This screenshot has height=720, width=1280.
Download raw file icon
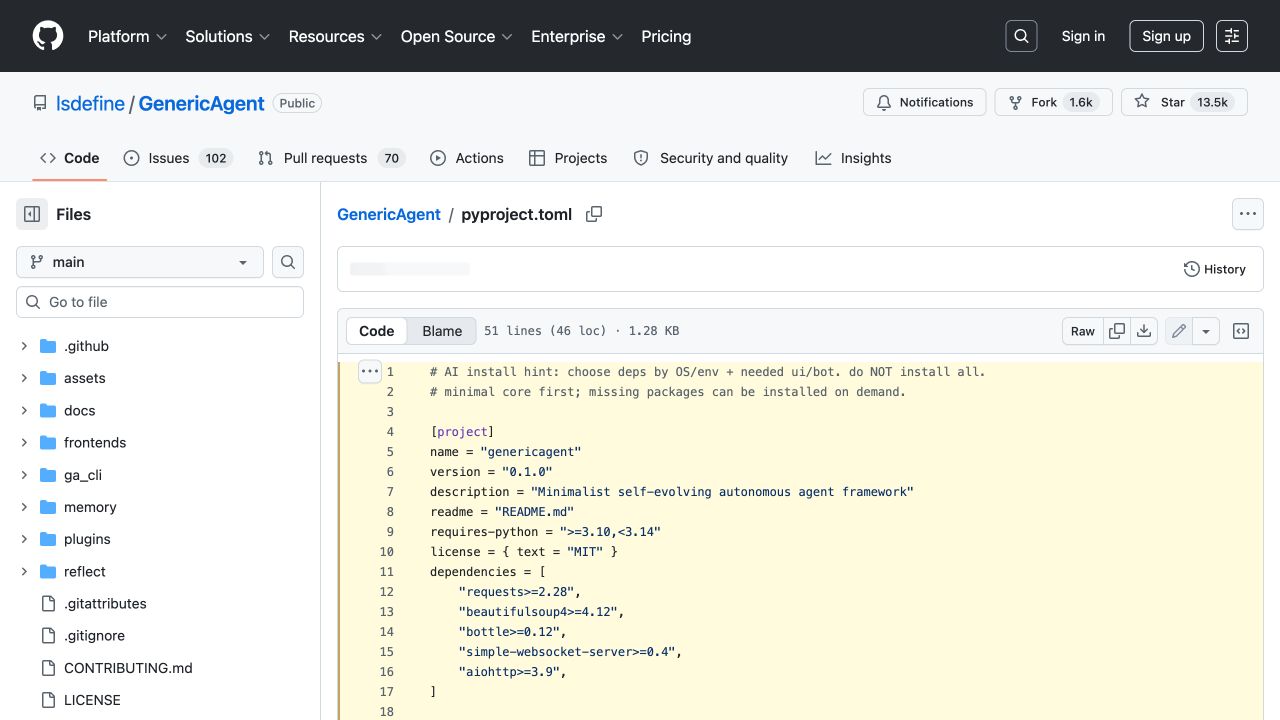point(1145,331)
